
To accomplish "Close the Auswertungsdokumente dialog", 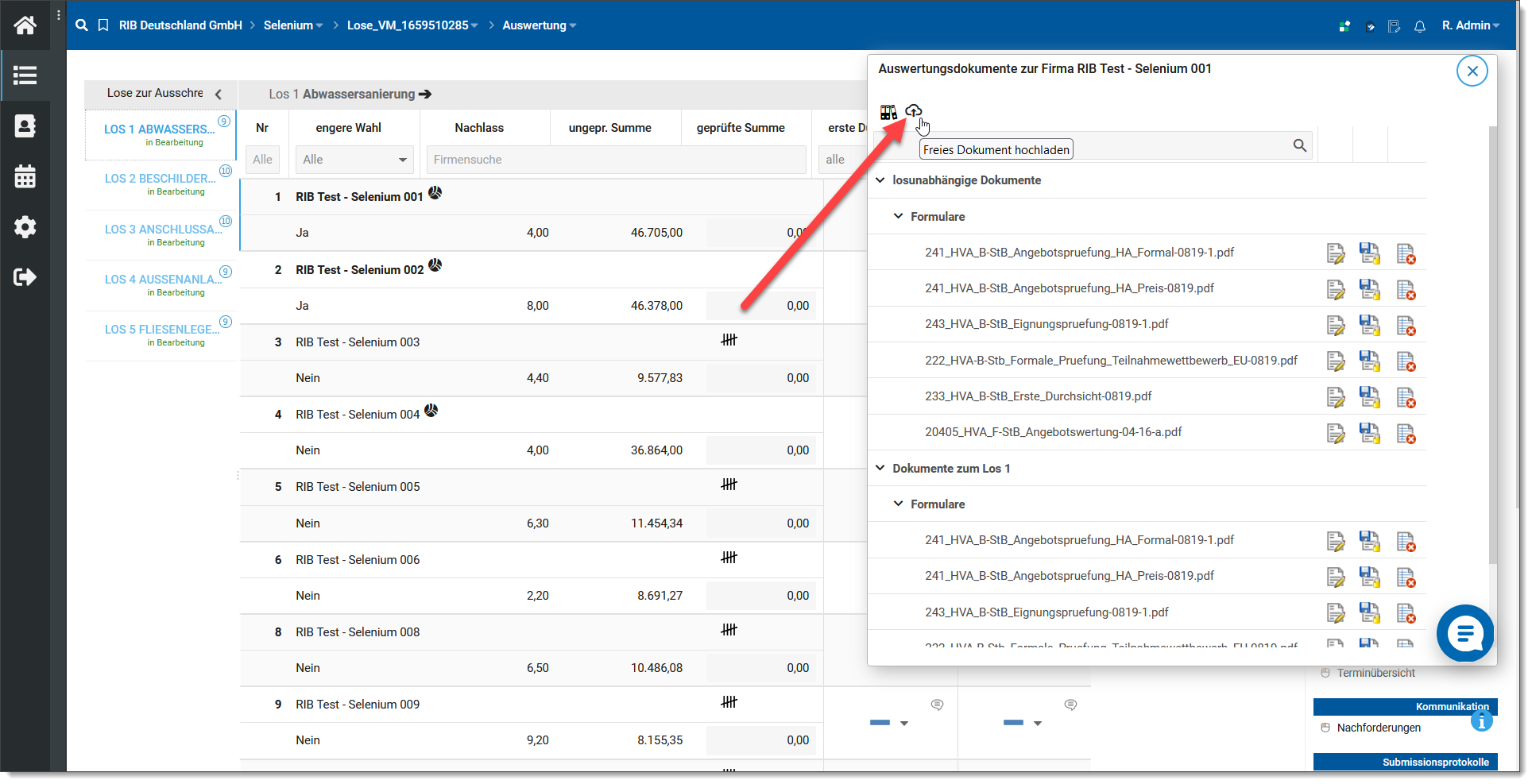I will click(x=1472, y=71).
